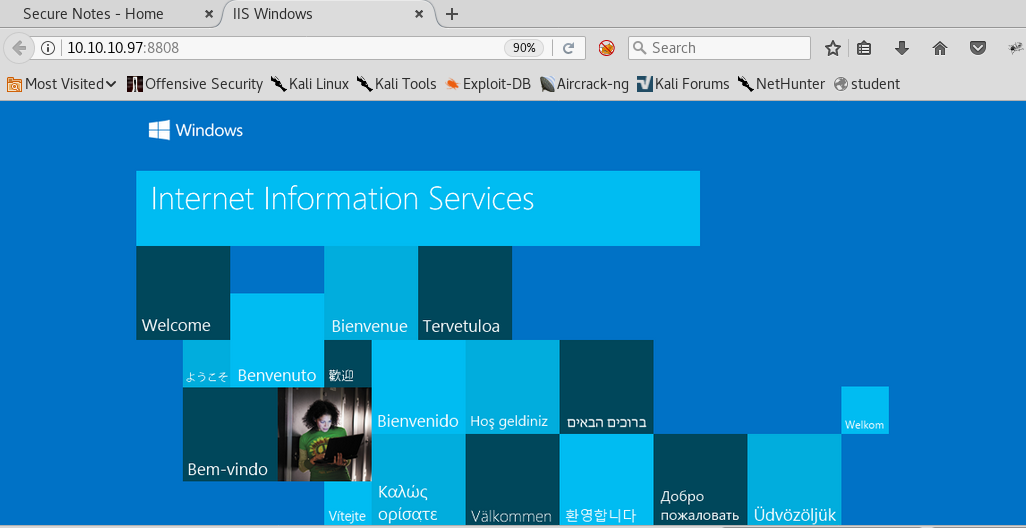1026x528 pixels.
Task: Bookmark this page with the star icon
Action: click(x=832, y=48)
